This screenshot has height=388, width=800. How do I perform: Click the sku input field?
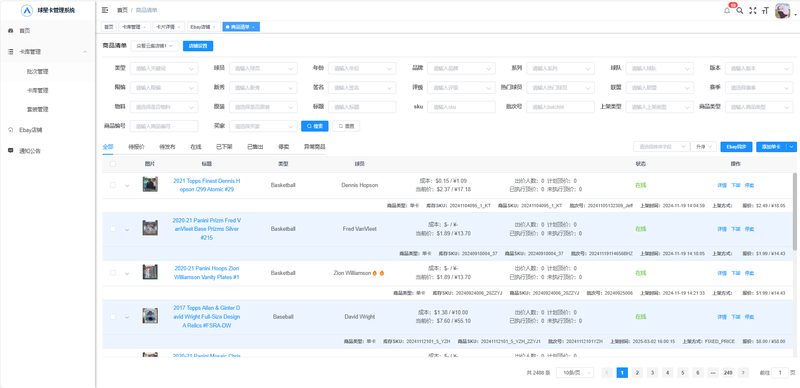click(x=461, y=107)
